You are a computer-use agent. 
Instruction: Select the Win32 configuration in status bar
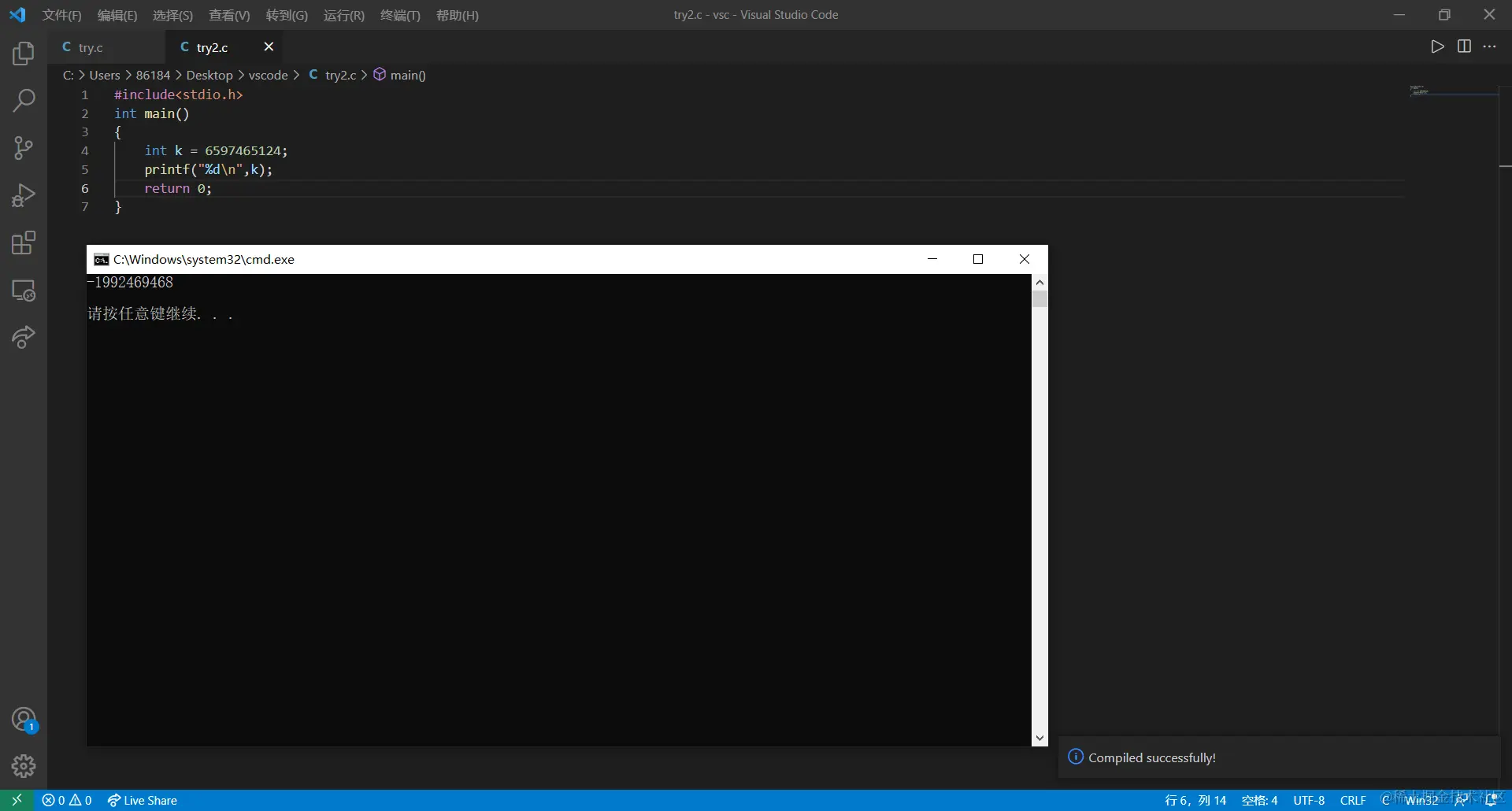coord(1421,800)
